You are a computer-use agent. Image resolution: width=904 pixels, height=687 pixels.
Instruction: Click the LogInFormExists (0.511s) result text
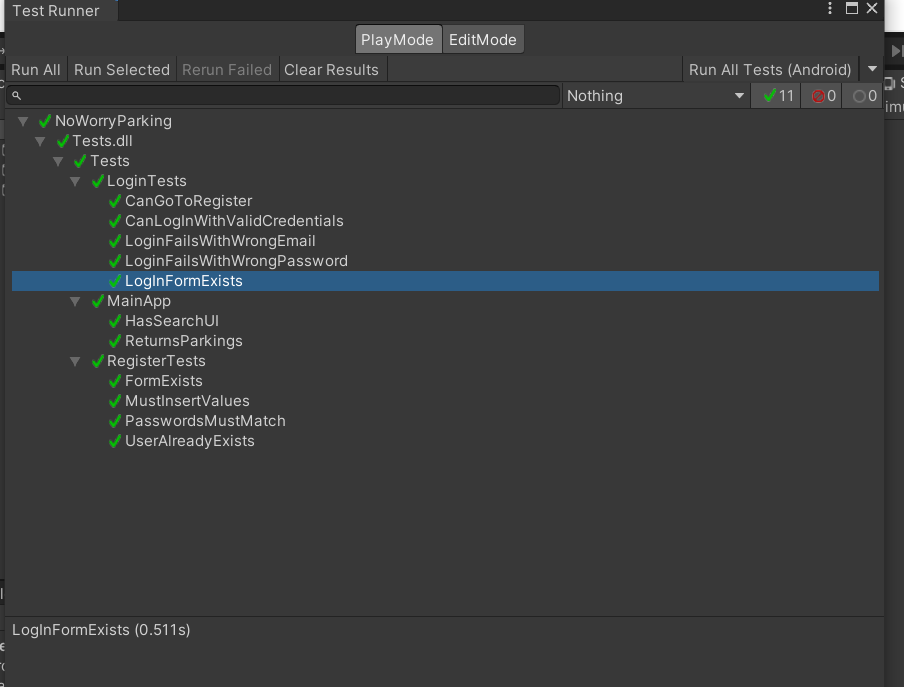click(101, 630)
